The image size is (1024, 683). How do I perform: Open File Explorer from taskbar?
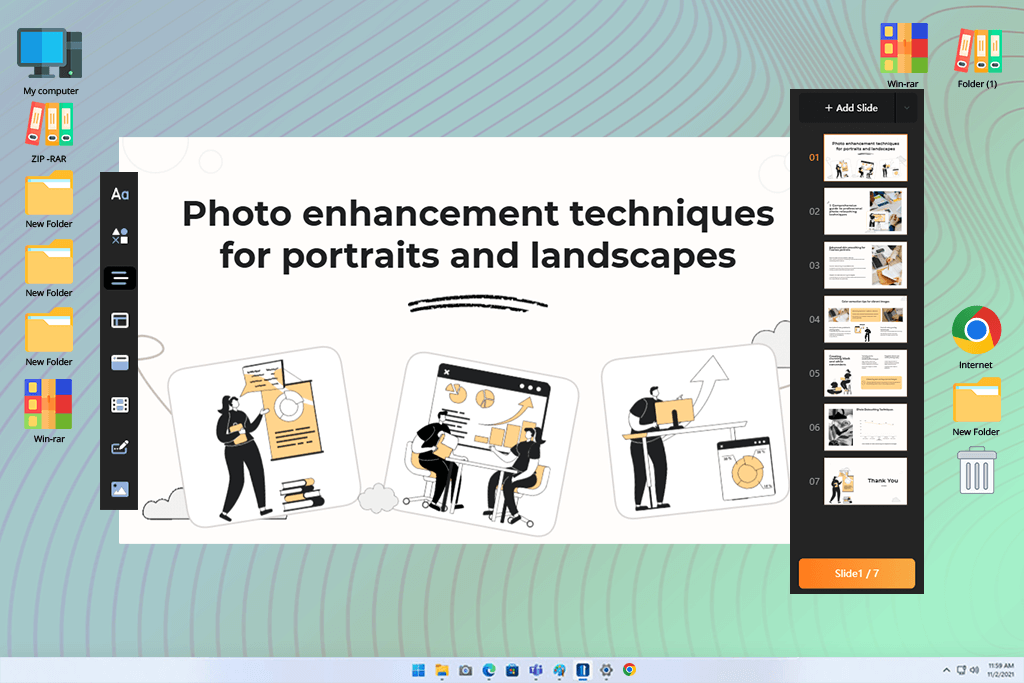[x=442, y=670]
